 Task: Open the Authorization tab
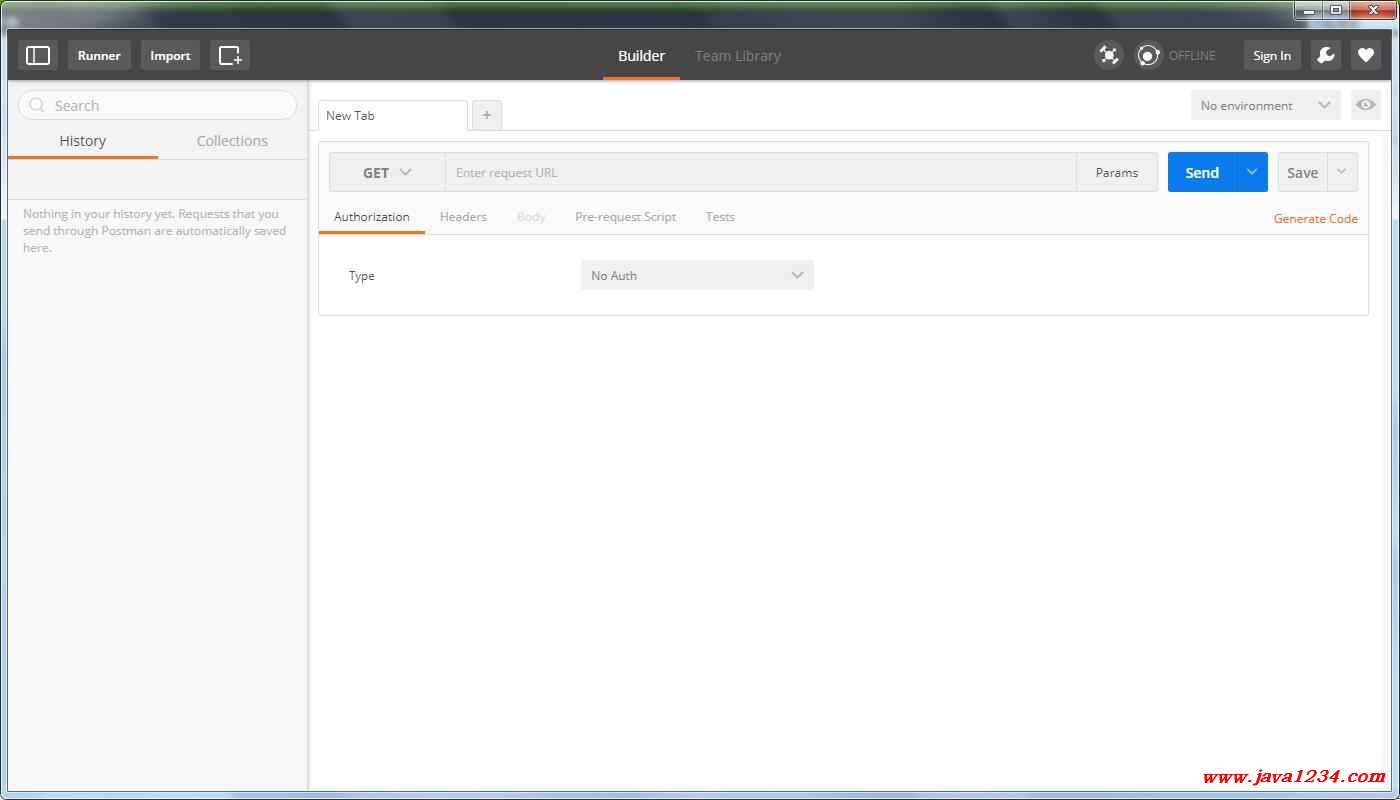point(372,217)
